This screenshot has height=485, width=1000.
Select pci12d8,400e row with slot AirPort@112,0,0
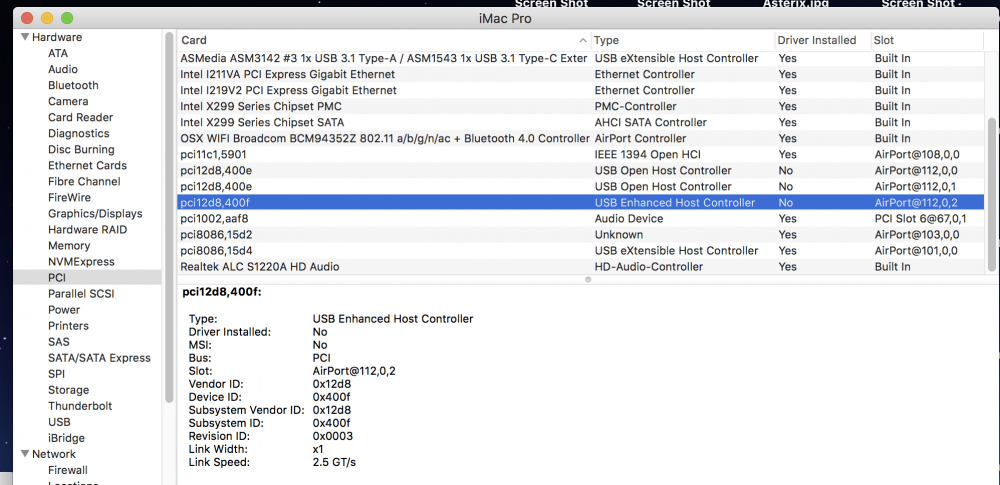(581, 170)
